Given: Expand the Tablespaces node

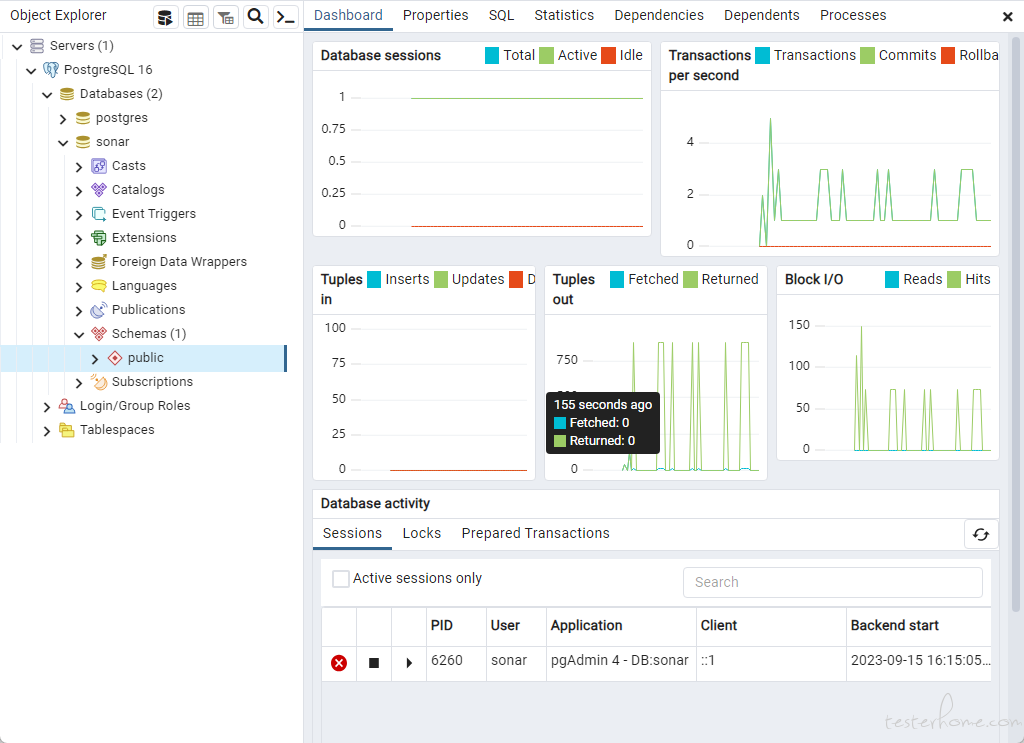Looking at the screenshot, I should coord(47,431).
